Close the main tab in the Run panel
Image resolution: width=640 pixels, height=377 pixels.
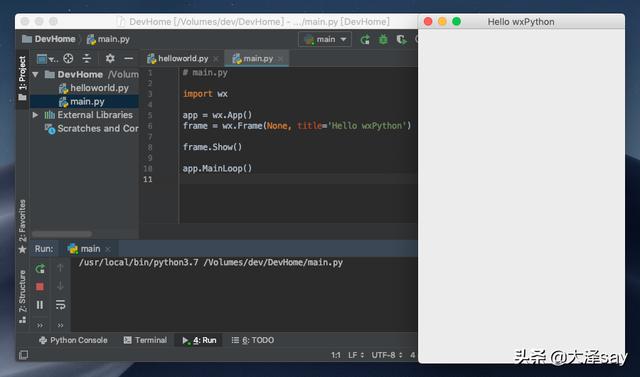pyautogui.click(x=108, y=249)
